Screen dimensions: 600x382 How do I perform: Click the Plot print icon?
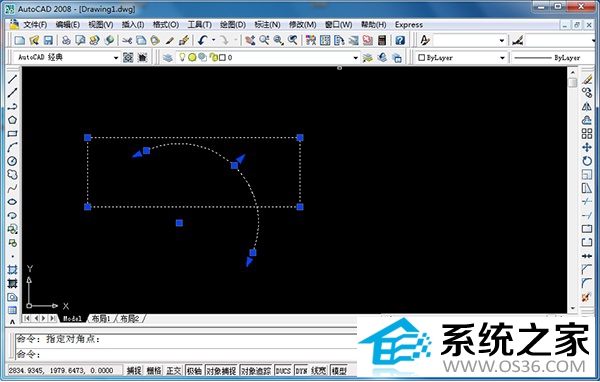pyautogui.click(x=66, y=40)
